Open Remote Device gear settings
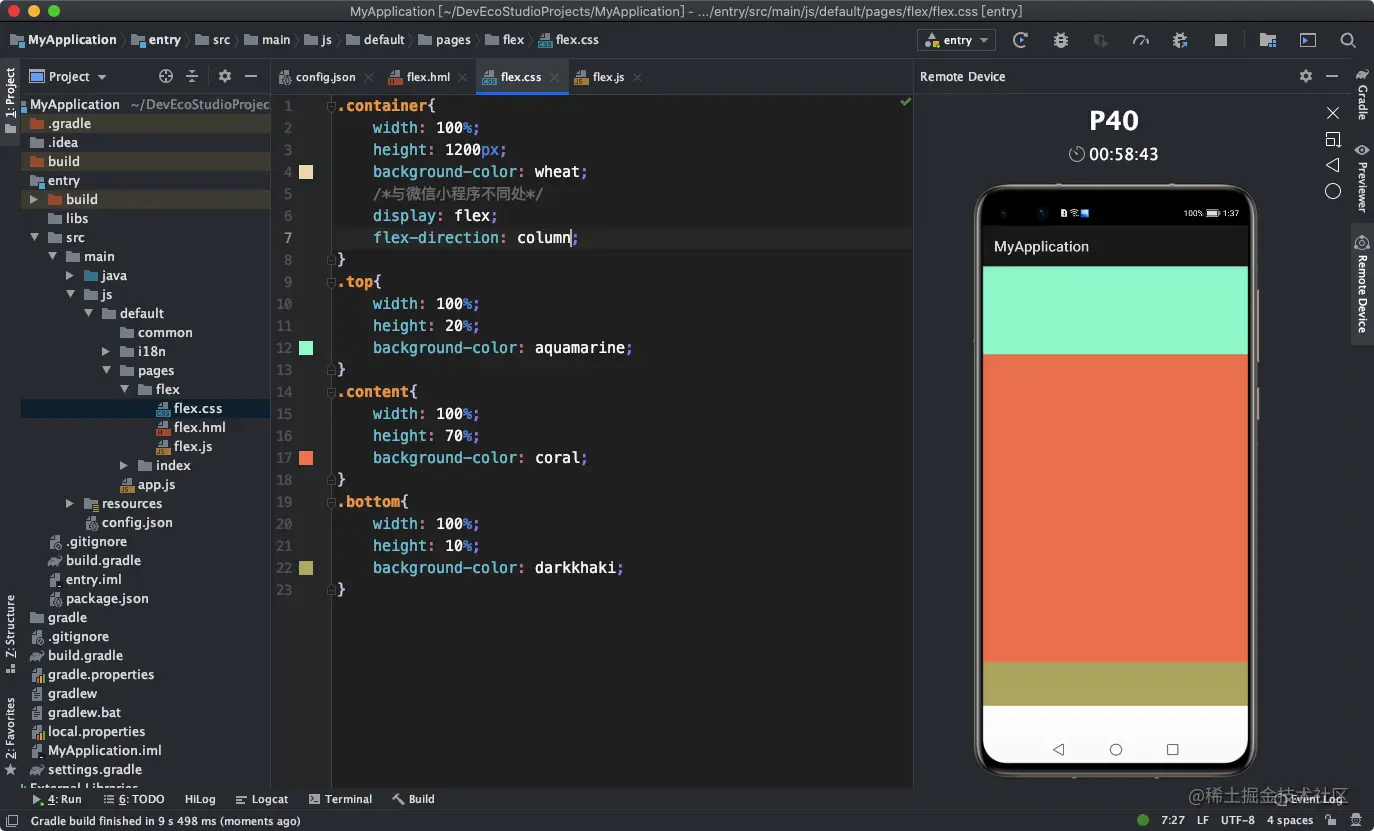This screenshot has width=1374, height=831. (x=1305, y=76)
